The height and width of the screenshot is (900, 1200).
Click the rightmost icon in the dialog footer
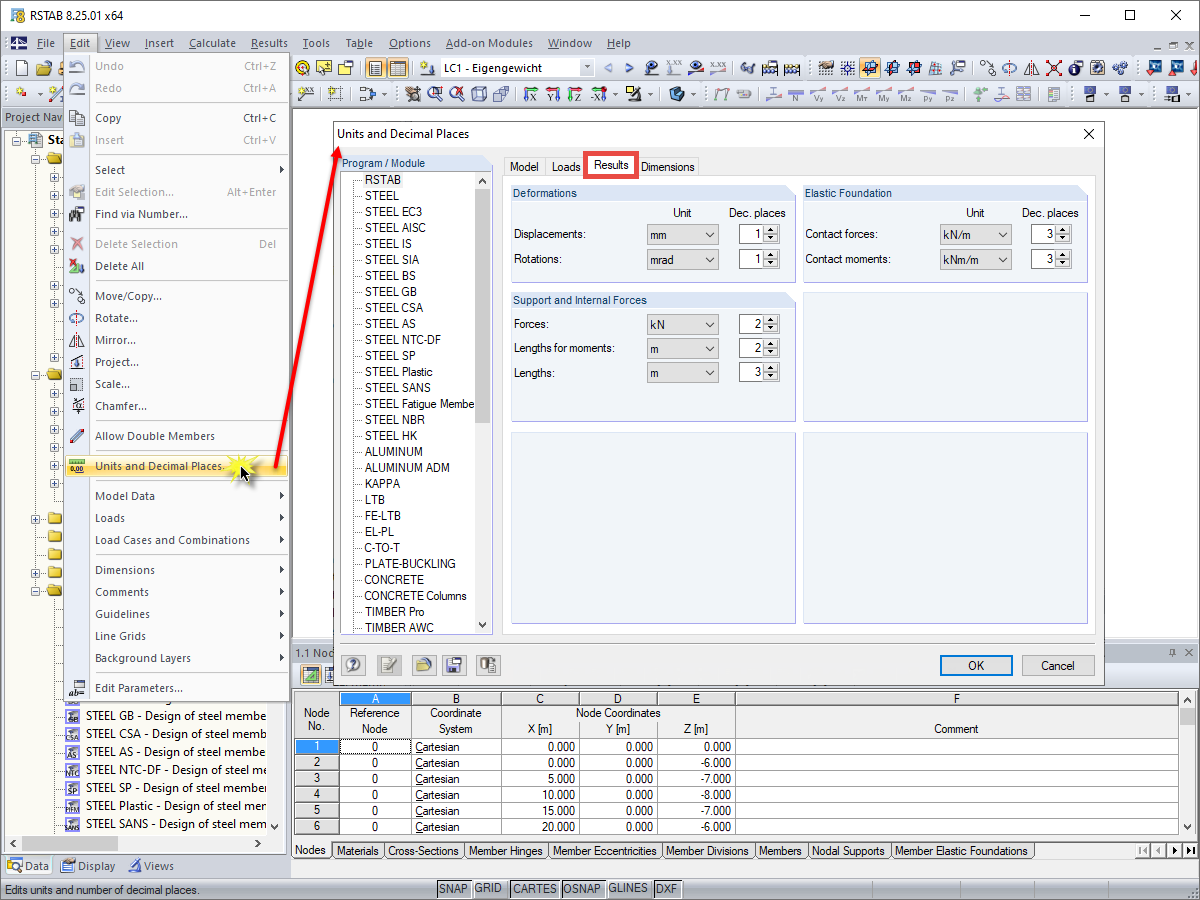tap(488, 665)
